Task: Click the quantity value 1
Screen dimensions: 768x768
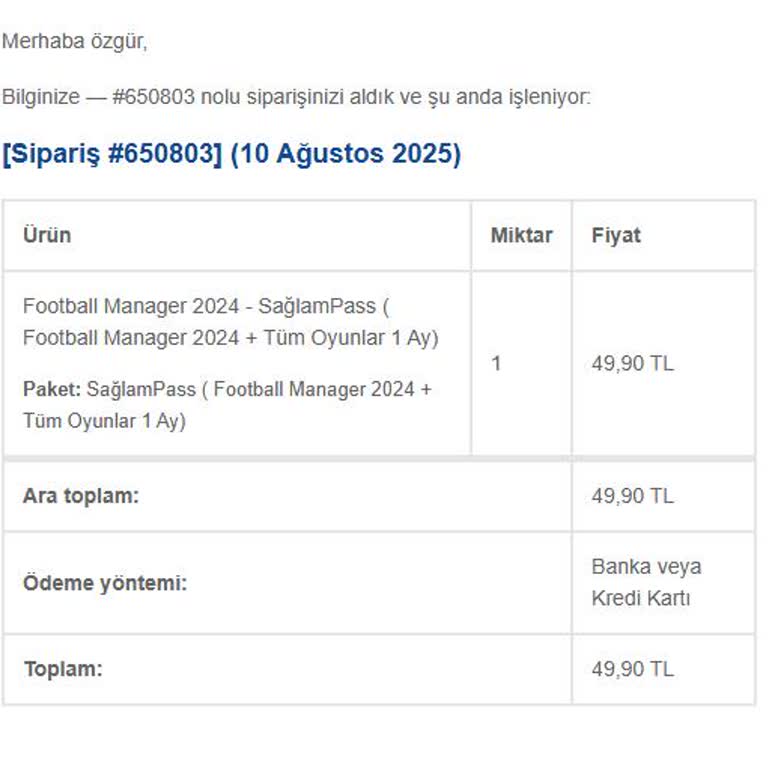Action: (x=496, y=363)
